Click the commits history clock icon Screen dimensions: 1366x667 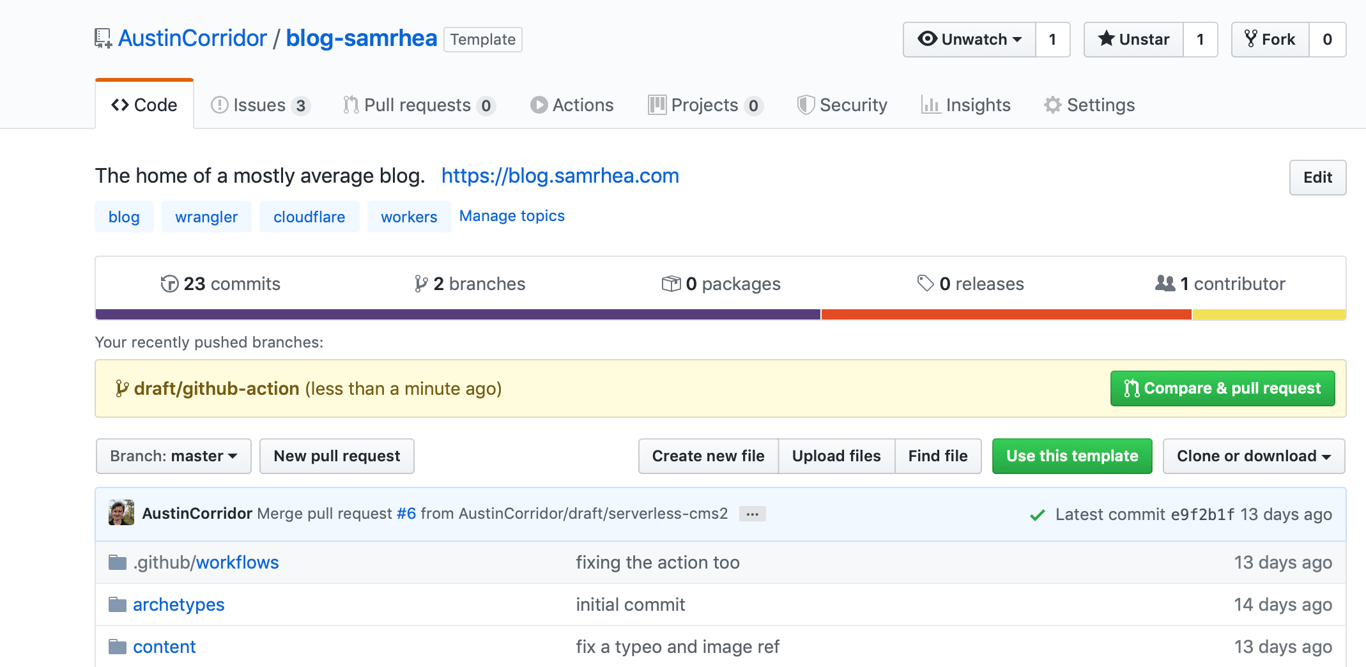coord(169,284)
